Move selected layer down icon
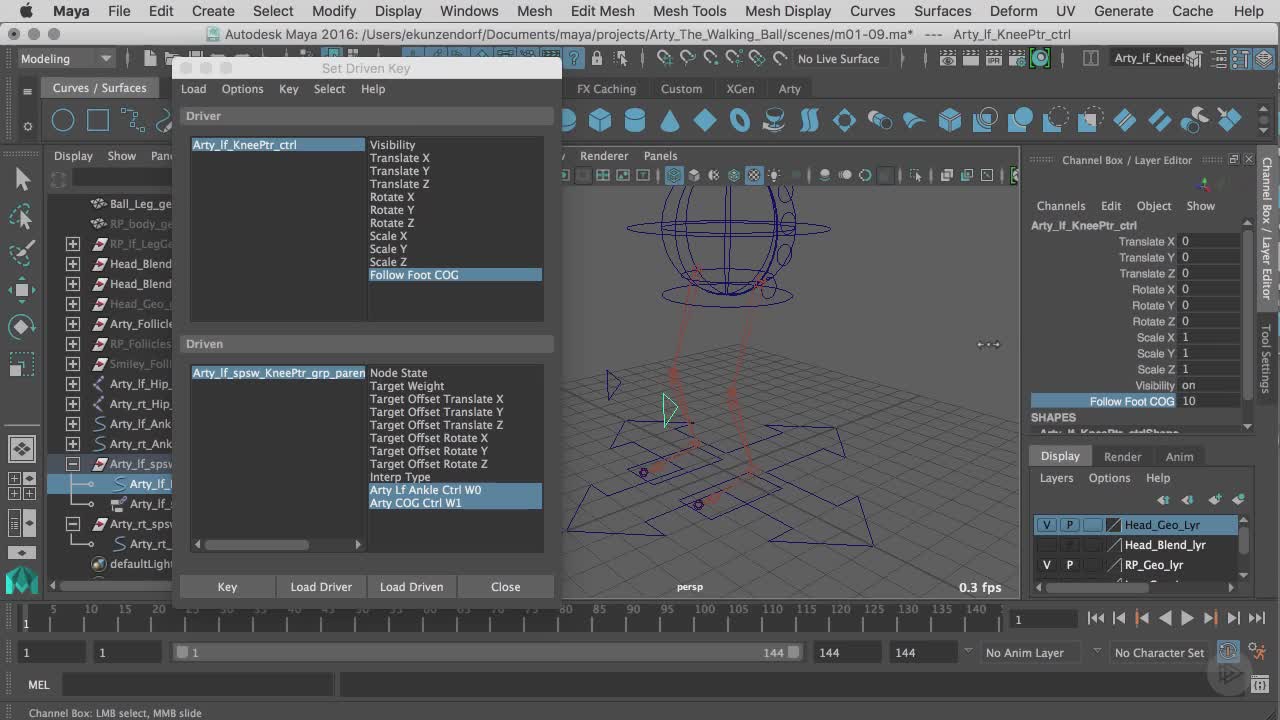The height and width of the screenshot is (720, 1280). pyautogui.click(x=1187, y=499)
